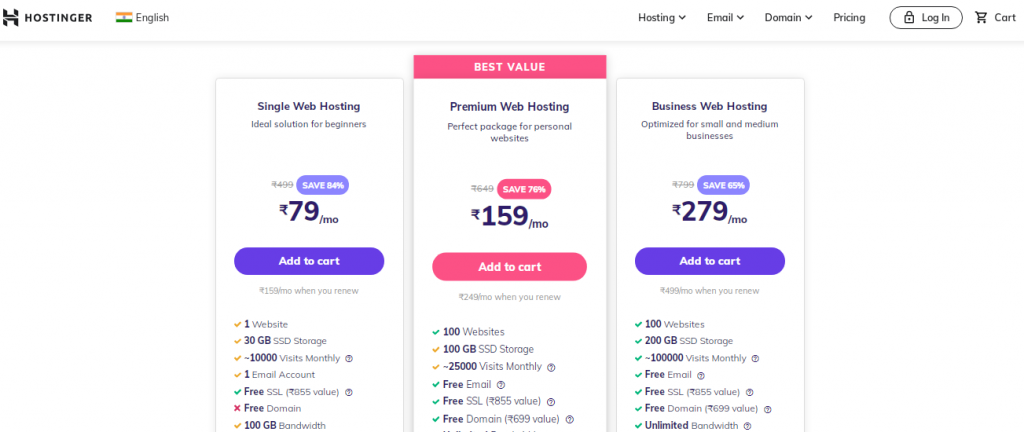Click the Log In button

click(x=925, y=18)
